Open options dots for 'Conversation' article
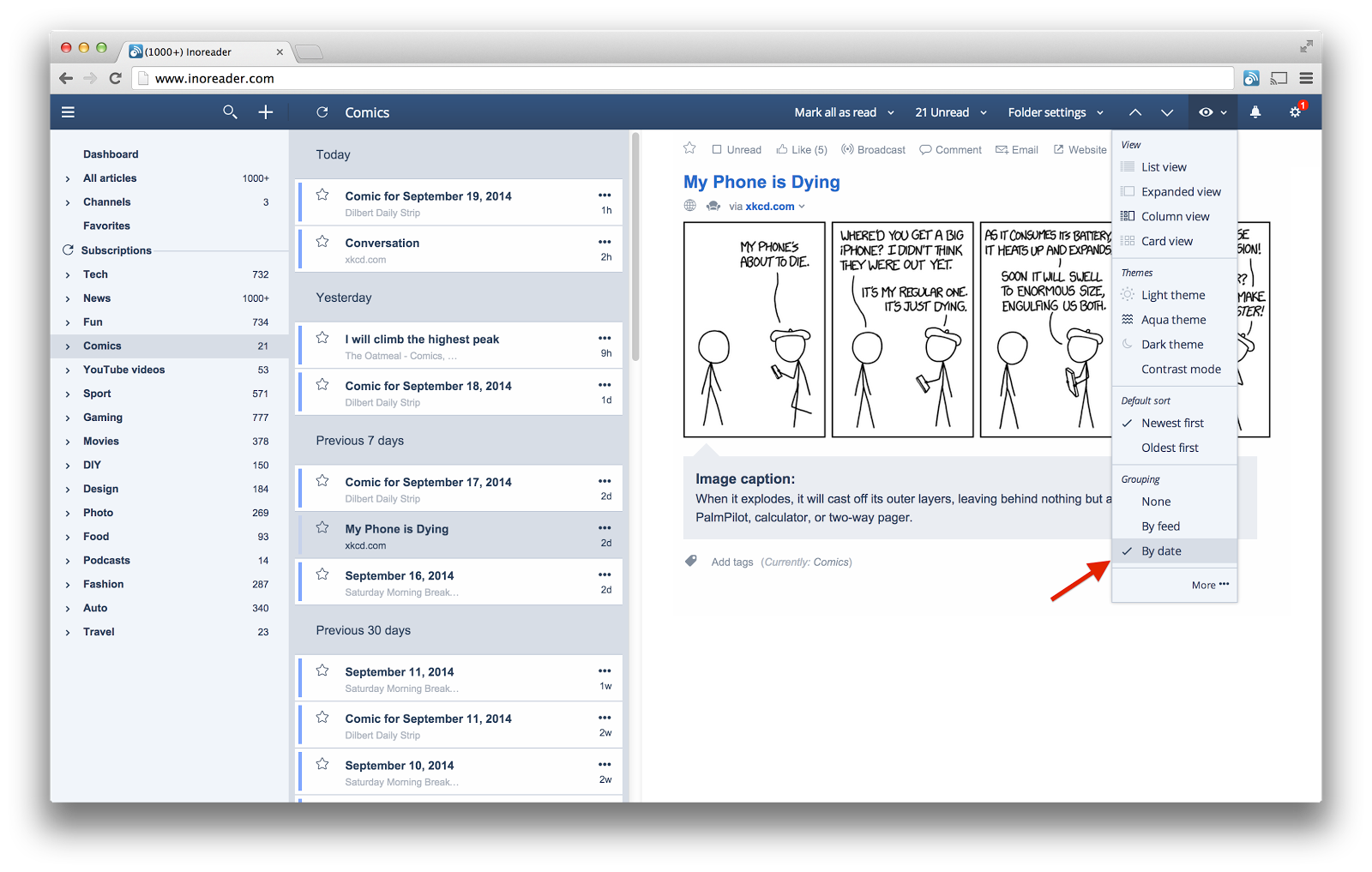1372x872 pixels. 605,242
